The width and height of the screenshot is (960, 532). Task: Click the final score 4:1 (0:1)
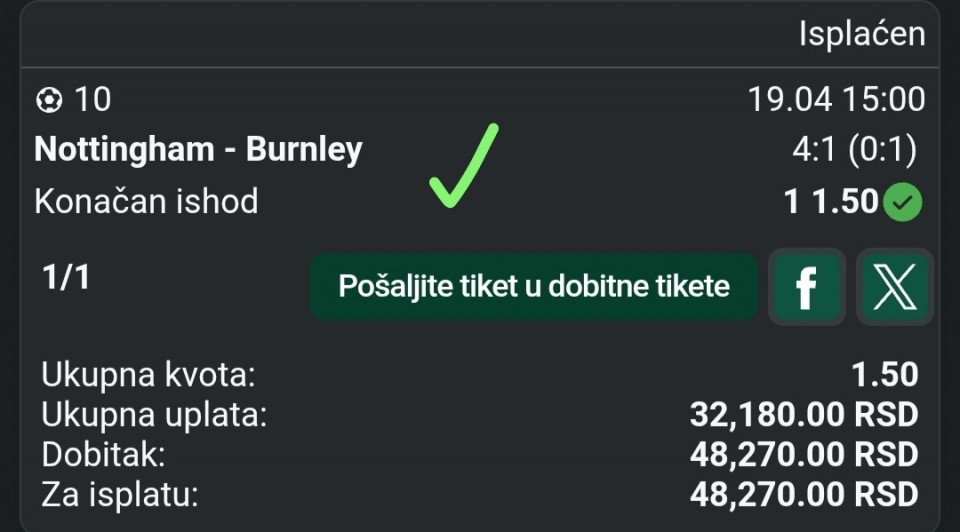[853, 150]
